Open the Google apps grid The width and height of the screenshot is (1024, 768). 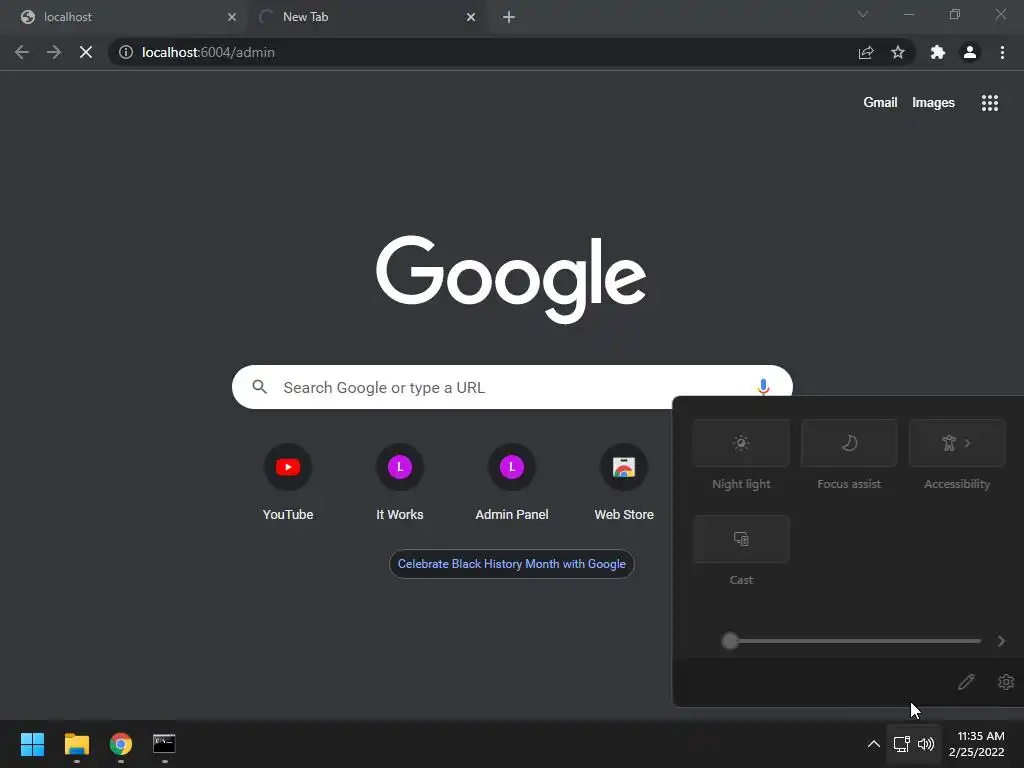click(x=990, y=103)
